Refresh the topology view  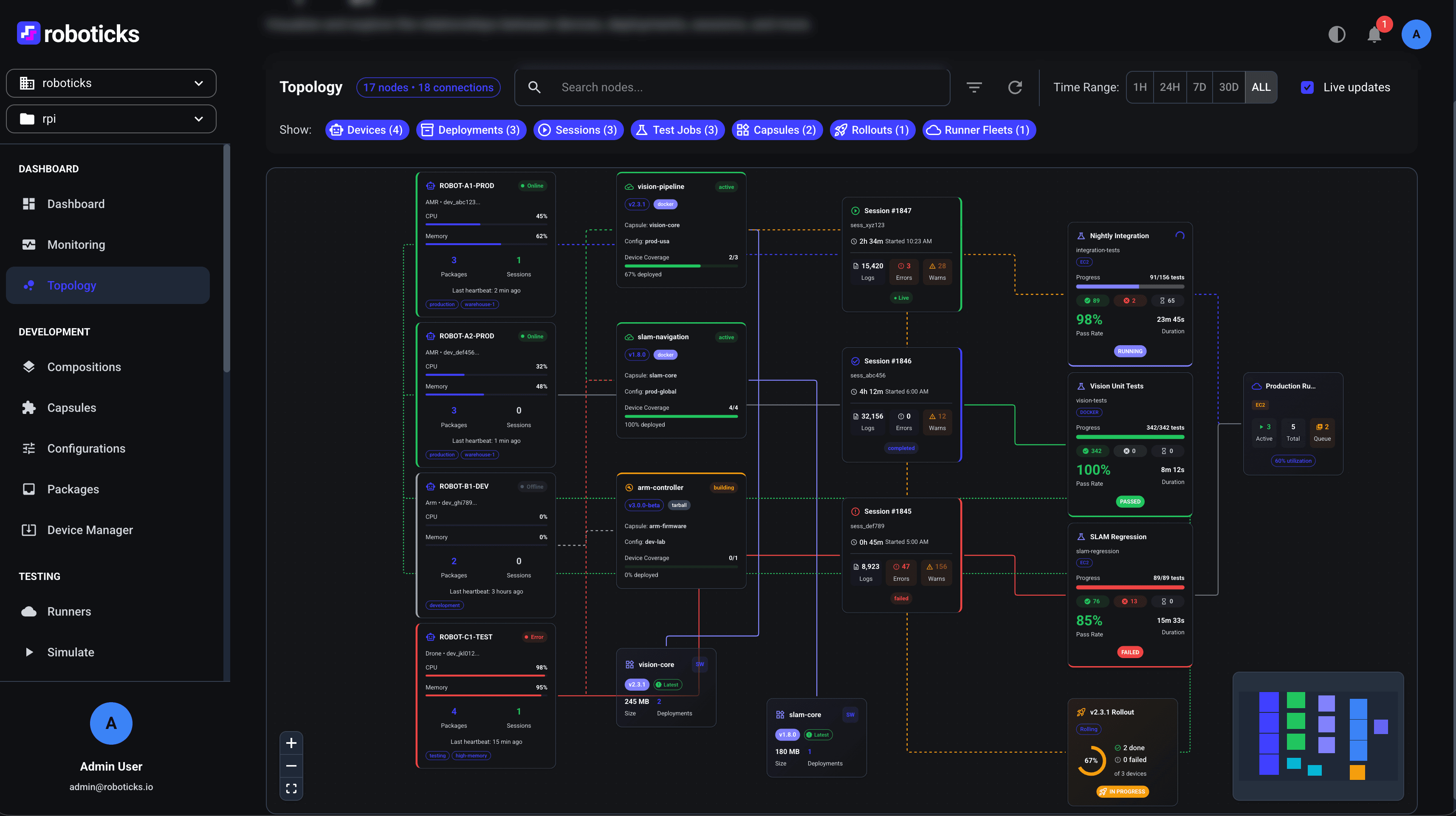(1015, 87)
